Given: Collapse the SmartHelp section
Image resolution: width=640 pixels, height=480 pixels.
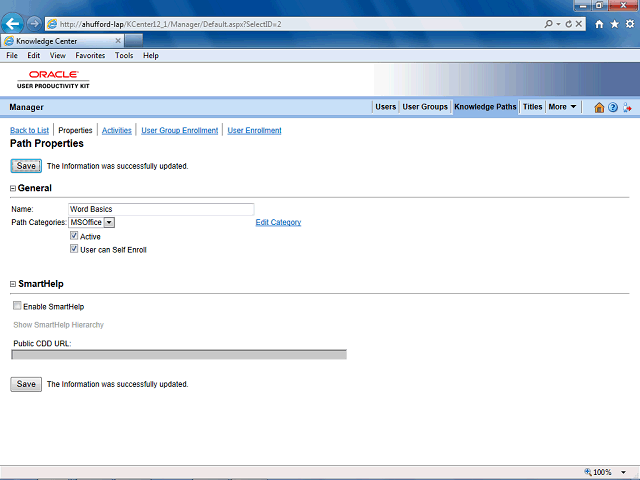Looking at the screenshot, I should [x=13, y=284].
